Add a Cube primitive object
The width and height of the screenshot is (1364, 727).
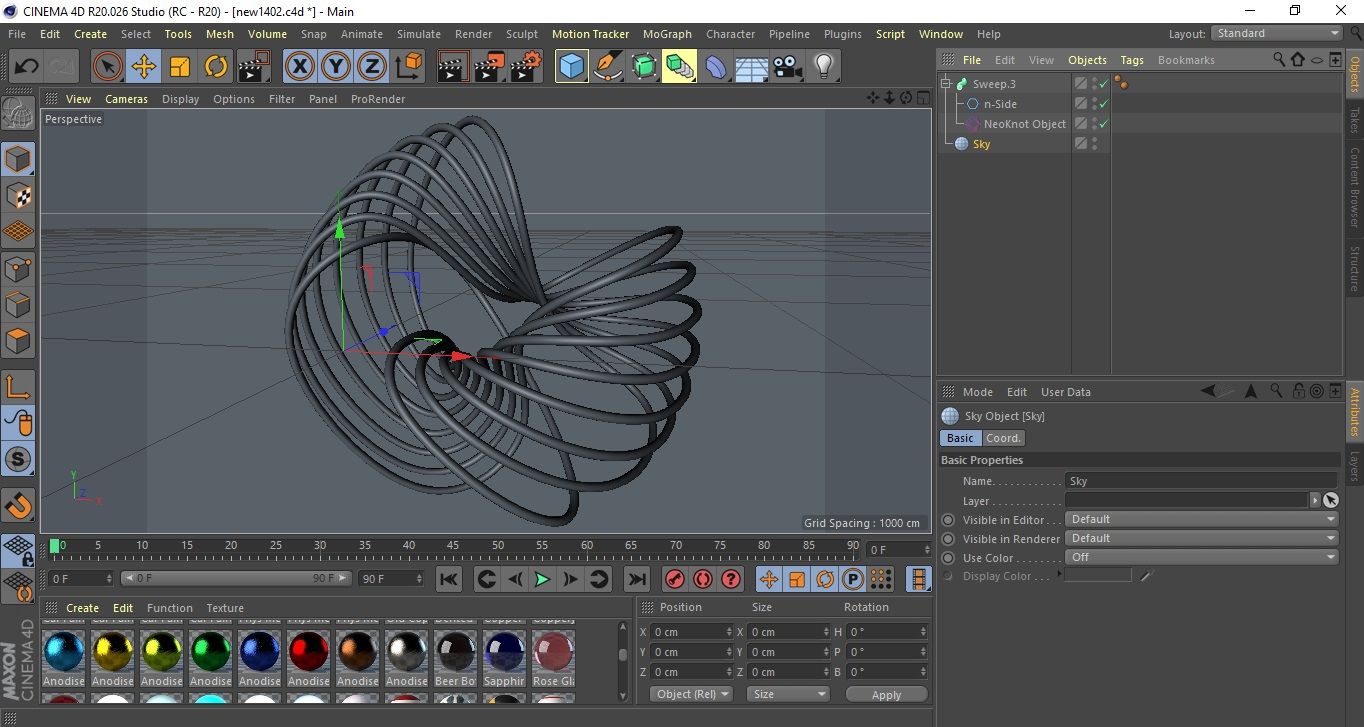[x=571, y=67]
